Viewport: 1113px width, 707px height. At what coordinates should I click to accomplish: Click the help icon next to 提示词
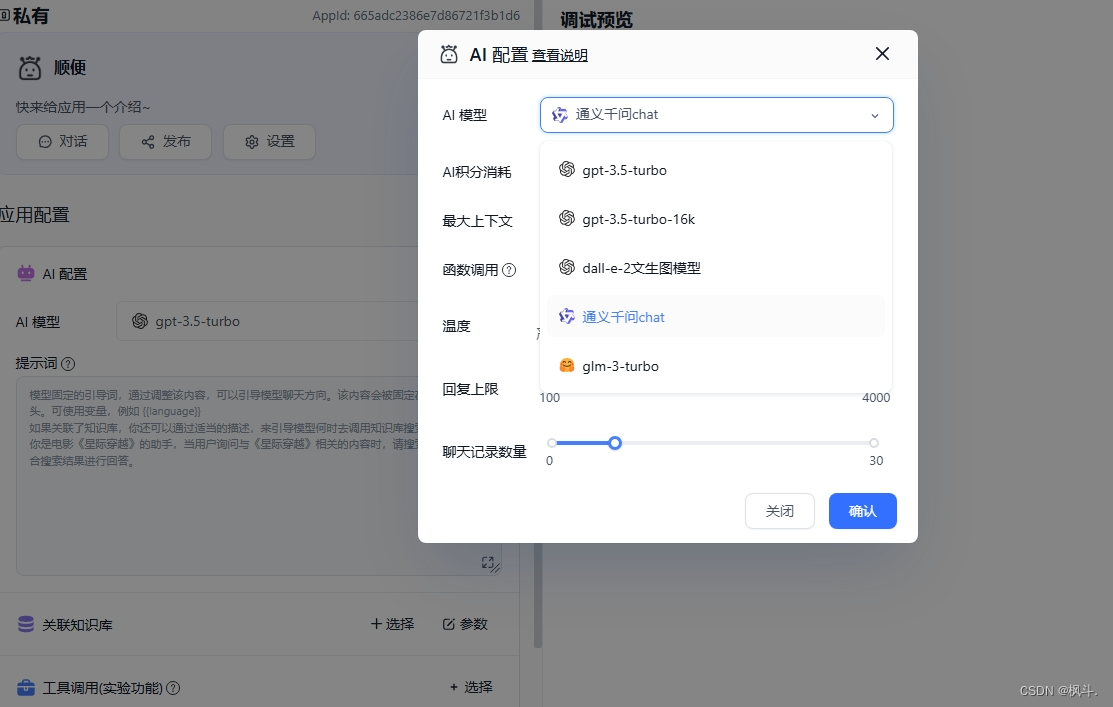pos(68,363)
